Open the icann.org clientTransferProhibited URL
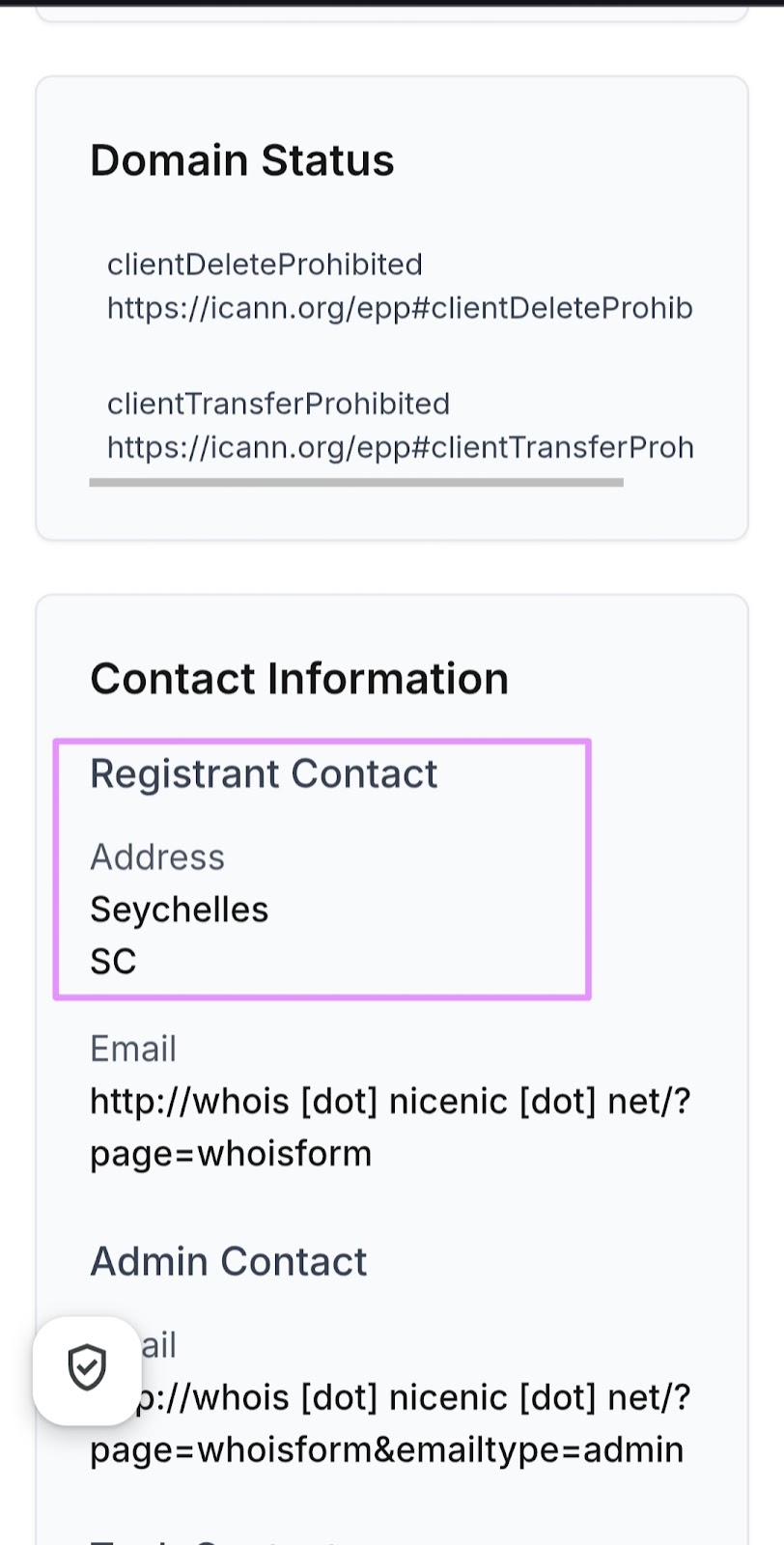This screenshot has height=1545, width=784. 400,447
